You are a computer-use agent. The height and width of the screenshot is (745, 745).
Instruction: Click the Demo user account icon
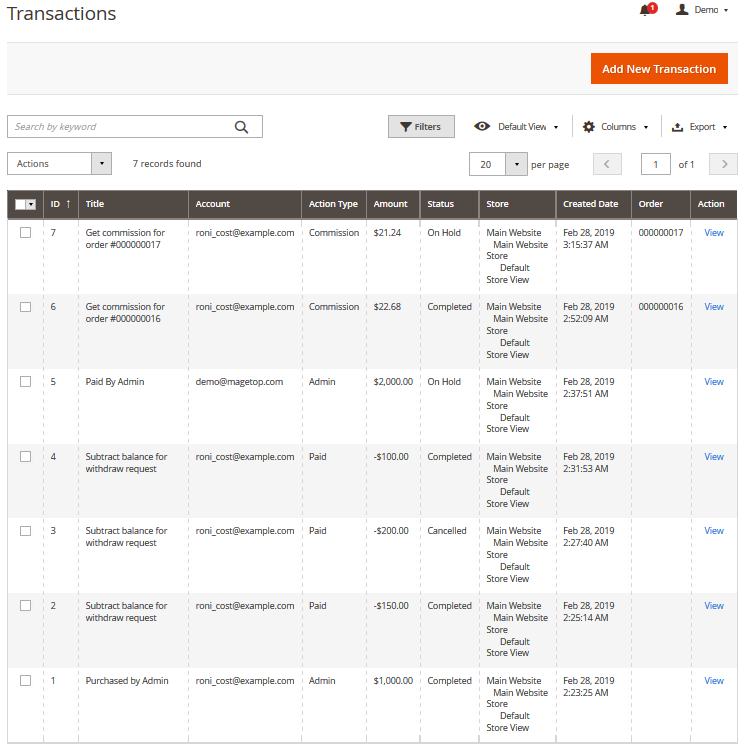(682, 10)
